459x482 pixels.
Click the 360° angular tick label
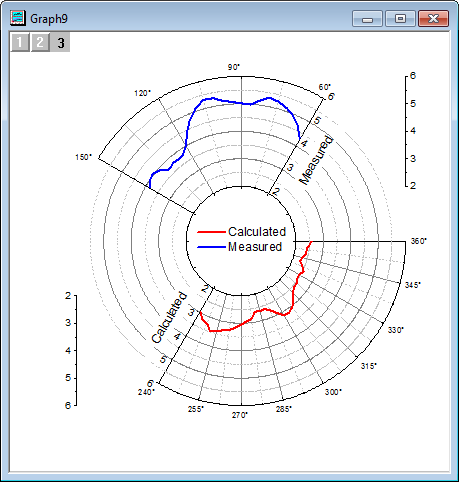418,241
